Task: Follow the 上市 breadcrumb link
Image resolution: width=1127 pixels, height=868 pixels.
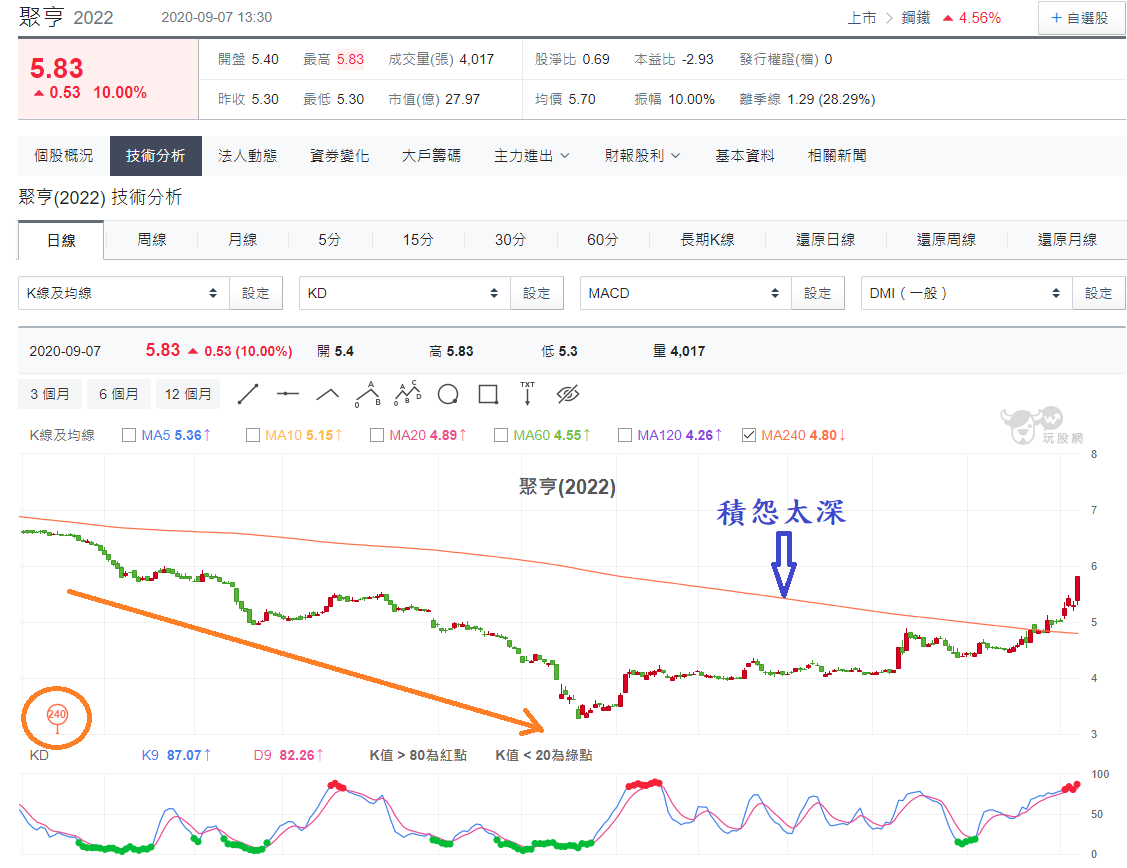Action: point(861,18)
